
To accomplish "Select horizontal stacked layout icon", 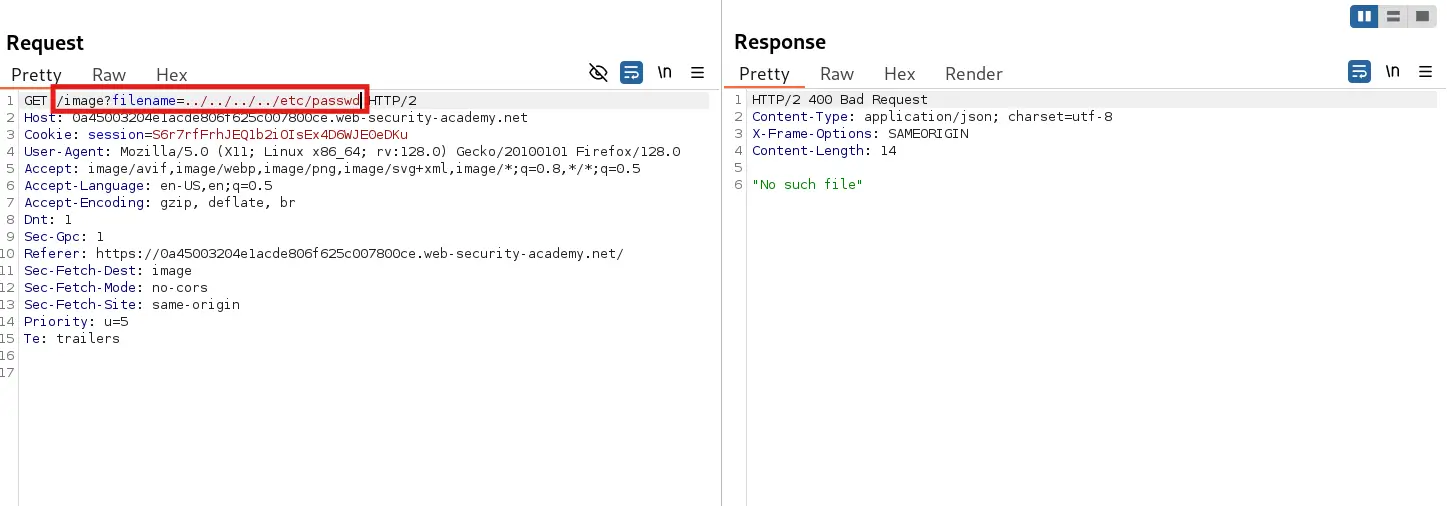I will 1393,17.
